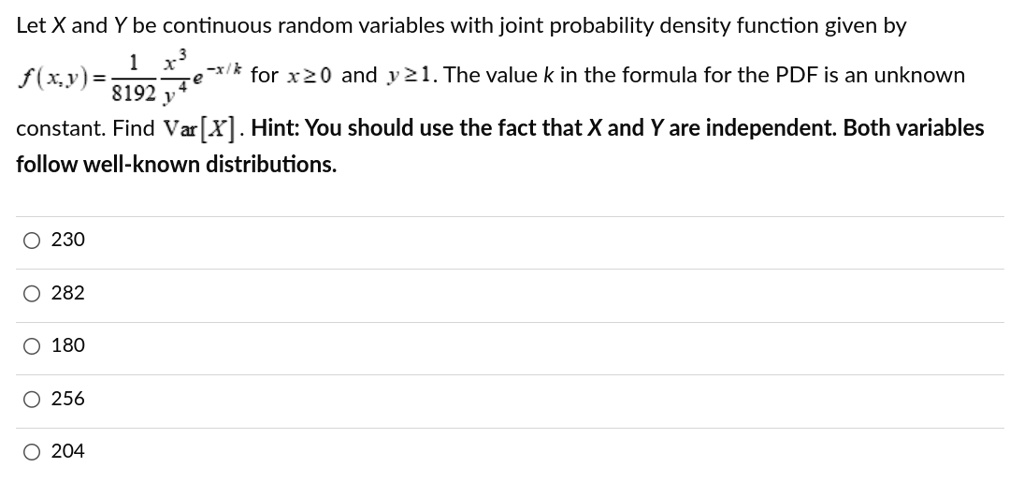Click the answer label text 180
The height and width of the screenshot is (482, 1024).
(x=68, y=345)
